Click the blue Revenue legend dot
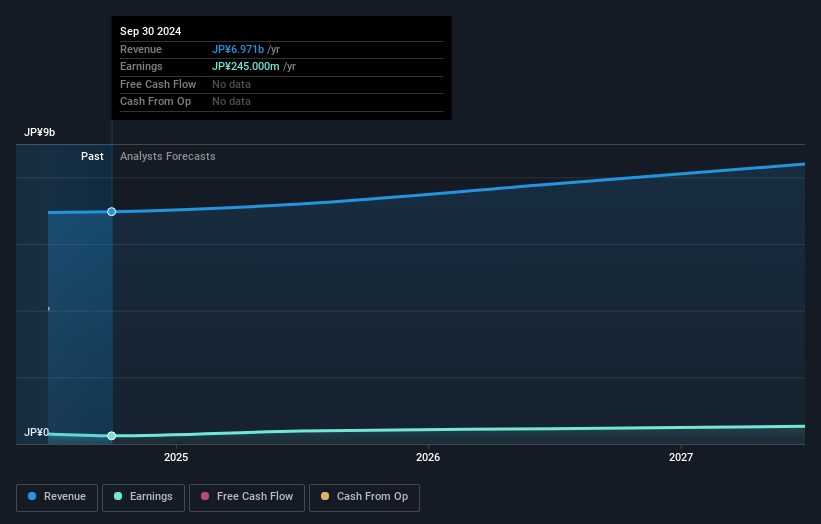This screenshot has height=524, width=821. pyautogui.click(x=32, y=496)
